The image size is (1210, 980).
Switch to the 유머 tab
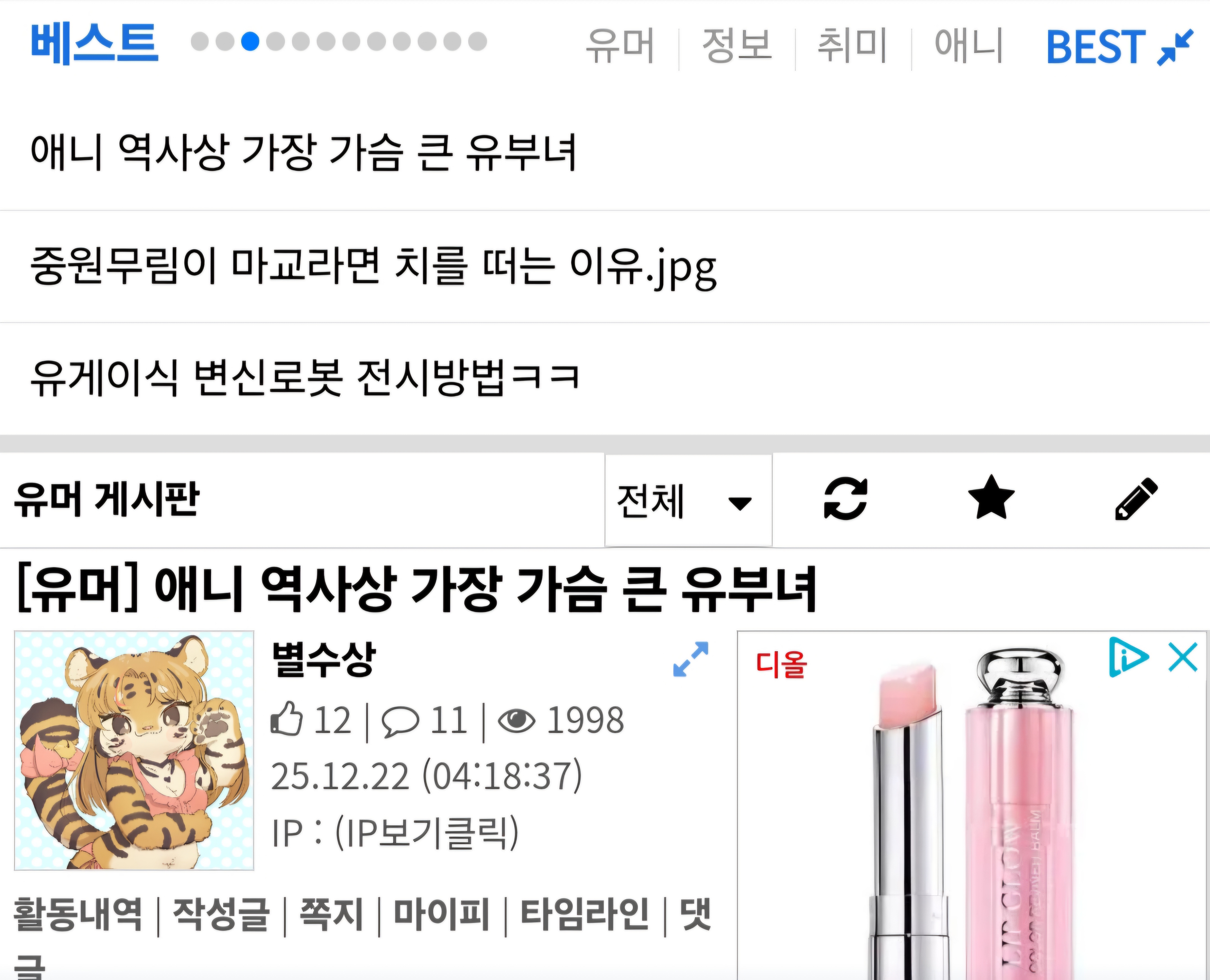pyautogui.click(x=619, y=45)
